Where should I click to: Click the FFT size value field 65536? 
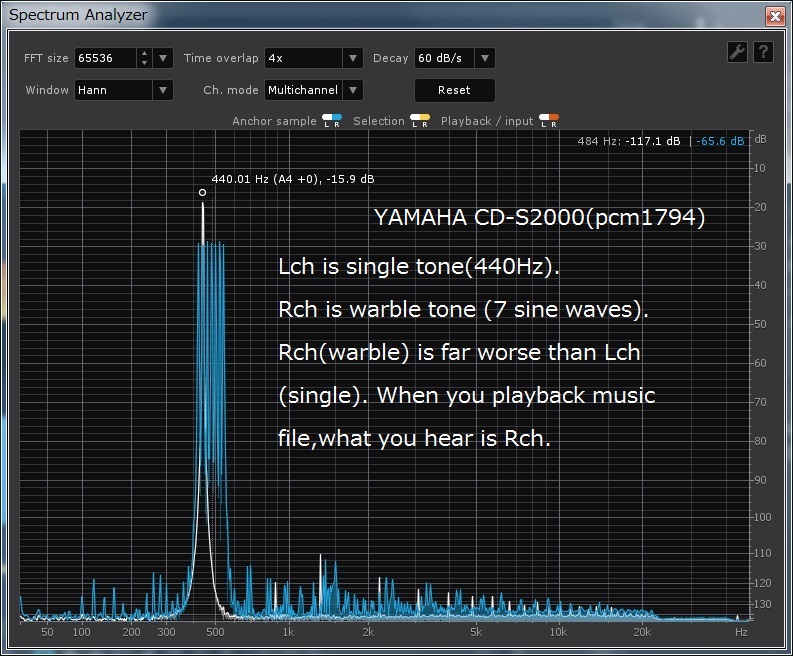click(106, 58)
